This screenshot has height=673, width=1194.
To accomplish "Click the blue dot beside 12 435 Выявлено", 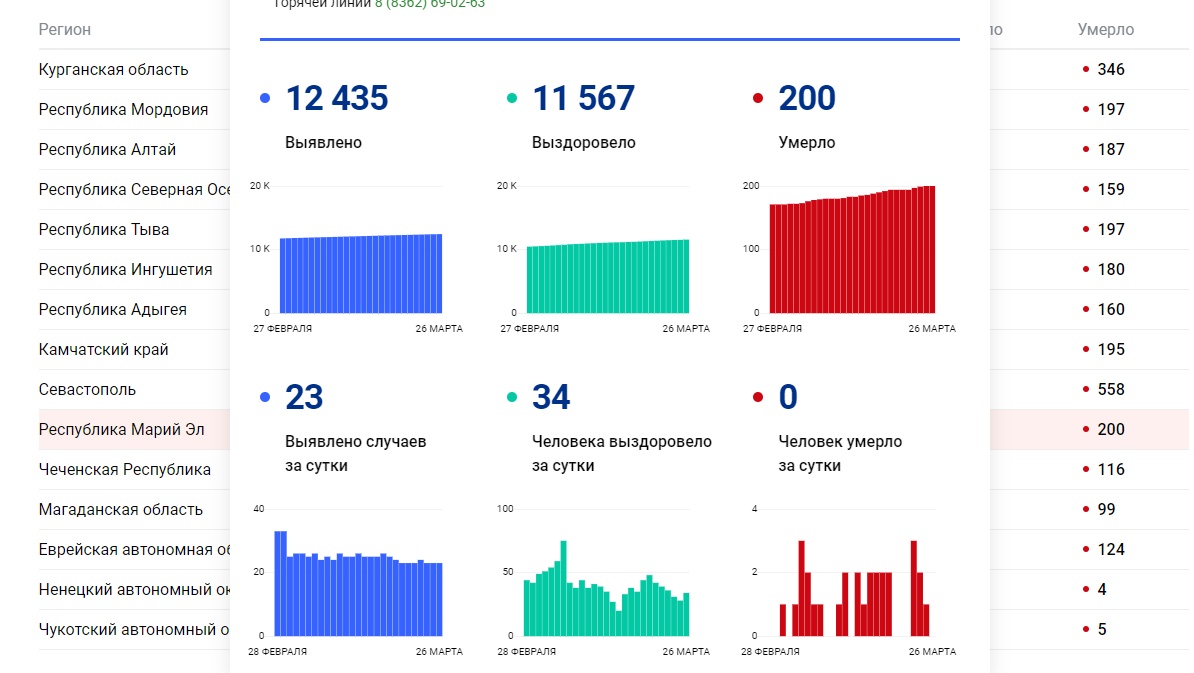I will click(265, 98).
